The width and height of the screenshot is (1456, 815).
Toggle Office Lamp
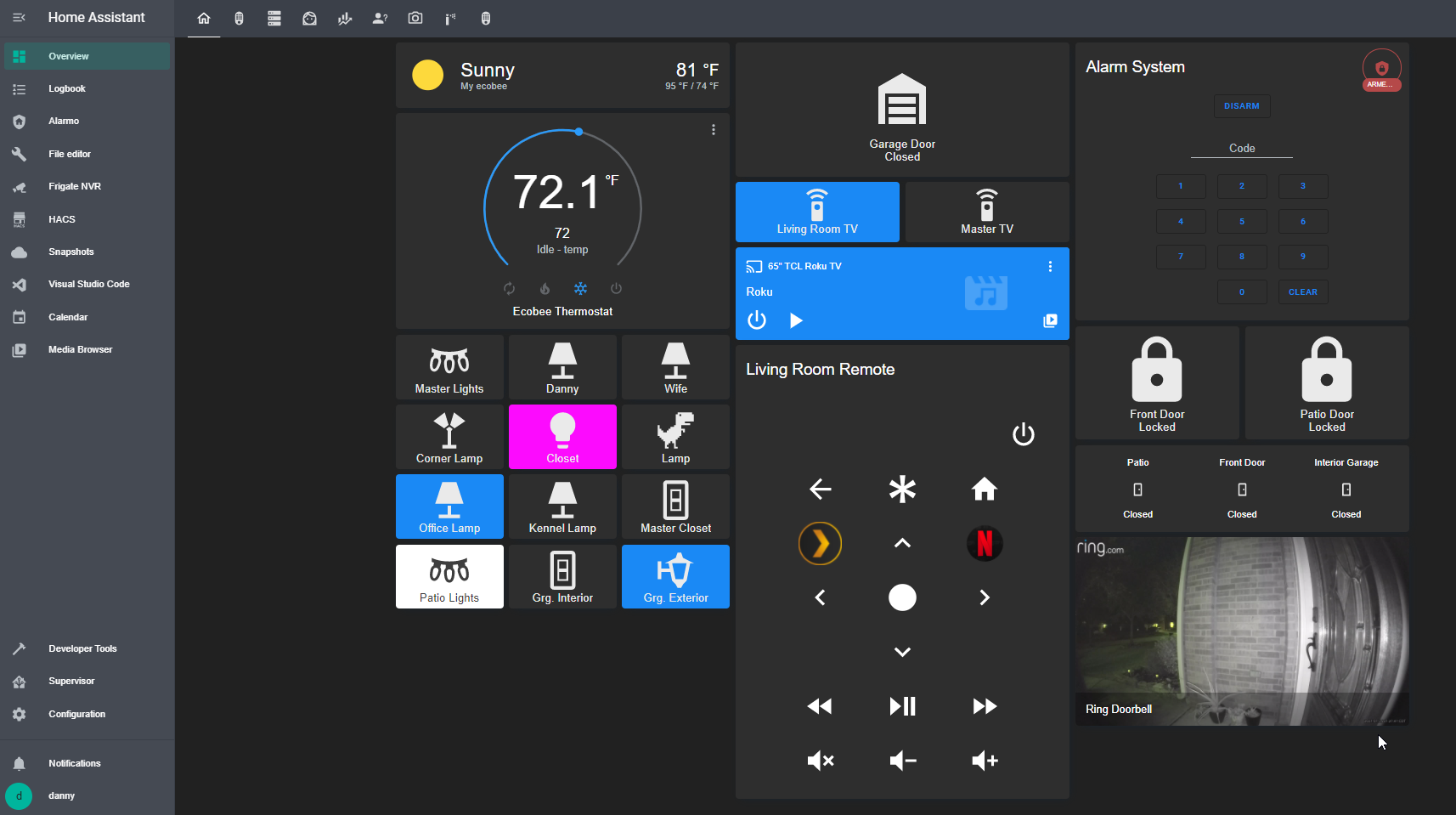coord(449,507)
